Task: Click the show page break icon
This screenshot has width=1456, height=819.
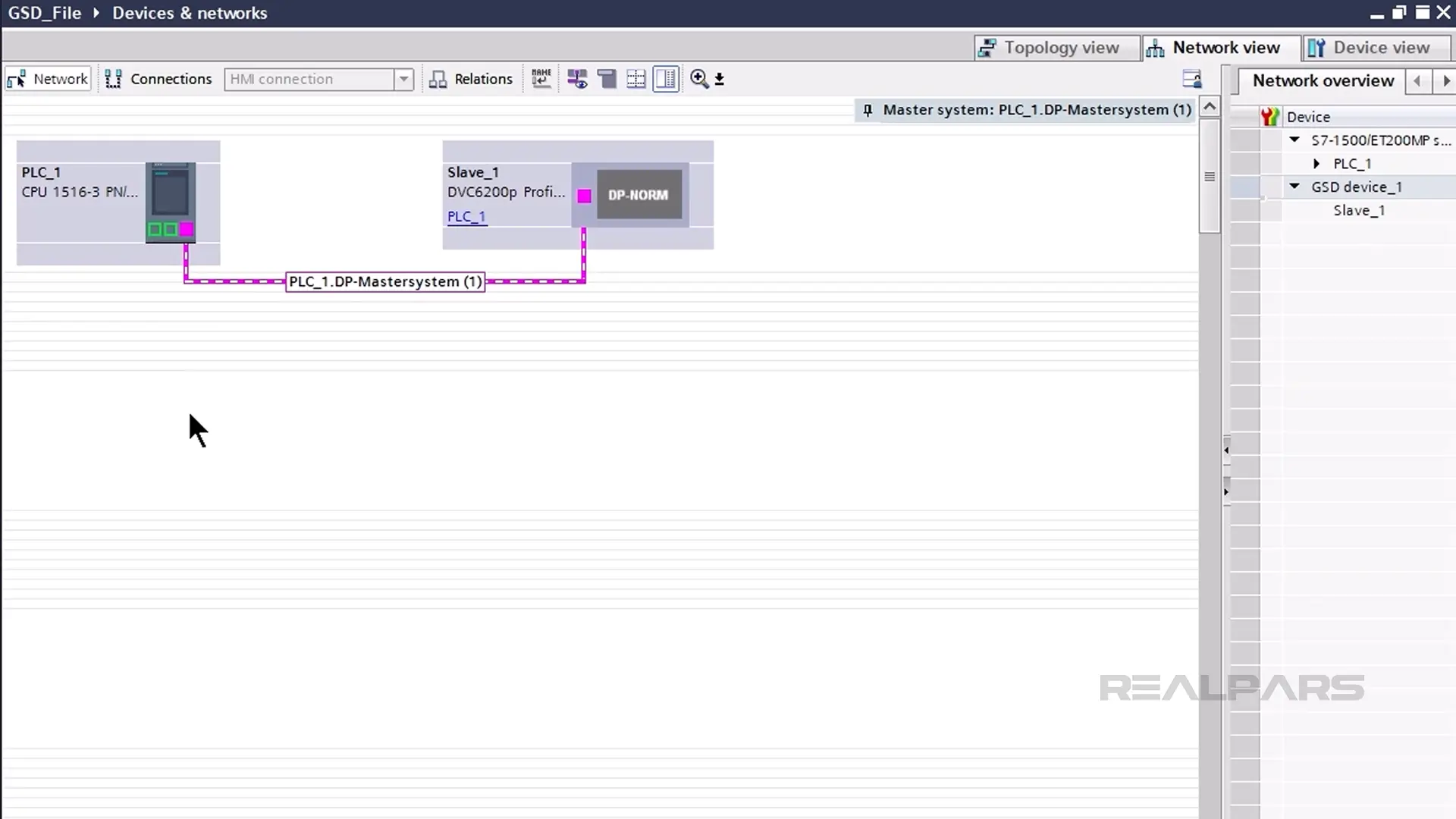Action: (x=607, y=79)
